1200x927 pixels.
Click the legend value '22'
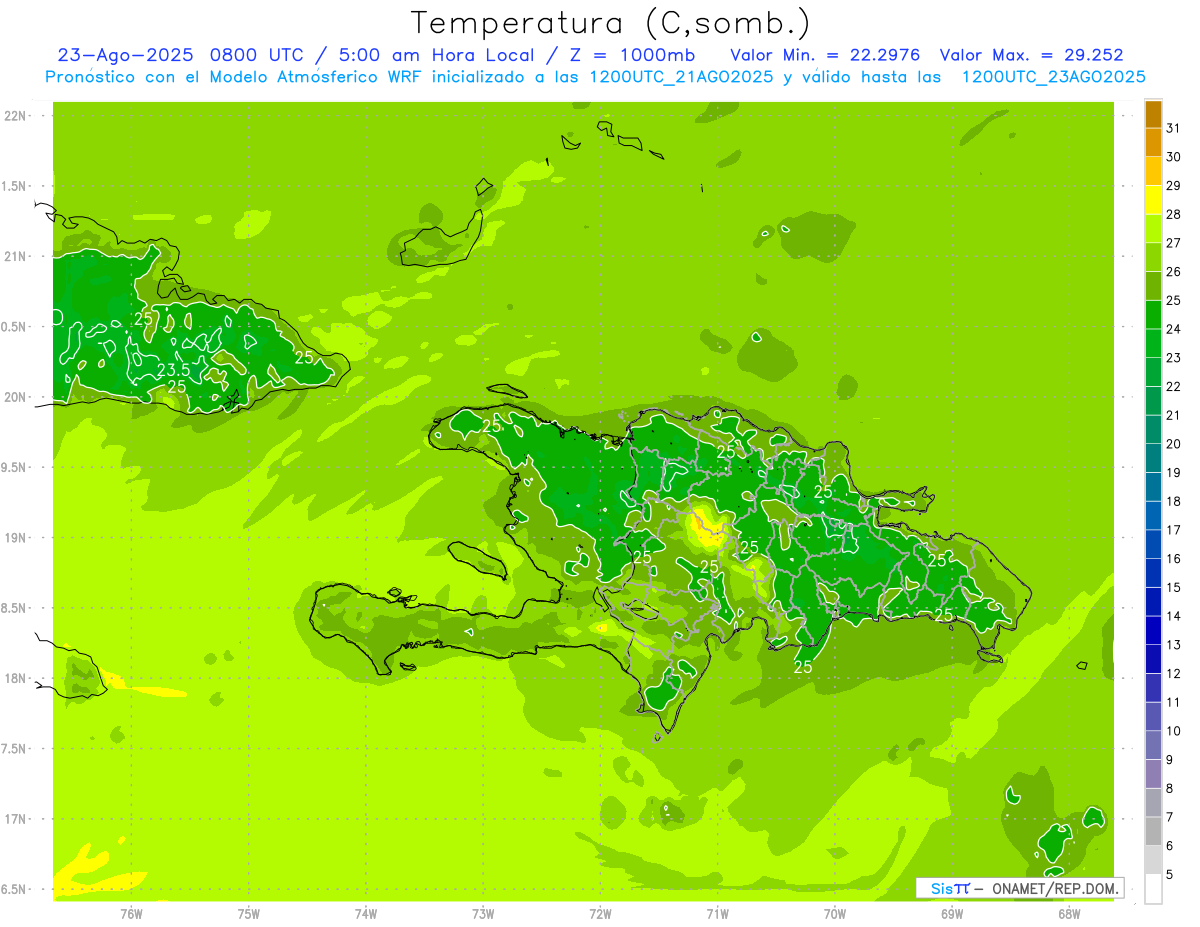(x=1174, y=386)
